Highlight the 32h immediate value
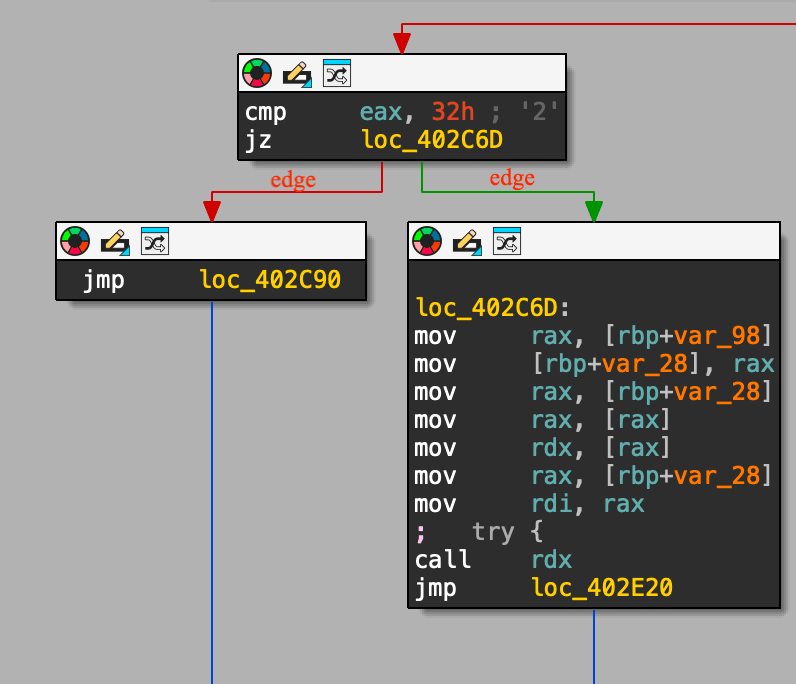 pos(452,111)
